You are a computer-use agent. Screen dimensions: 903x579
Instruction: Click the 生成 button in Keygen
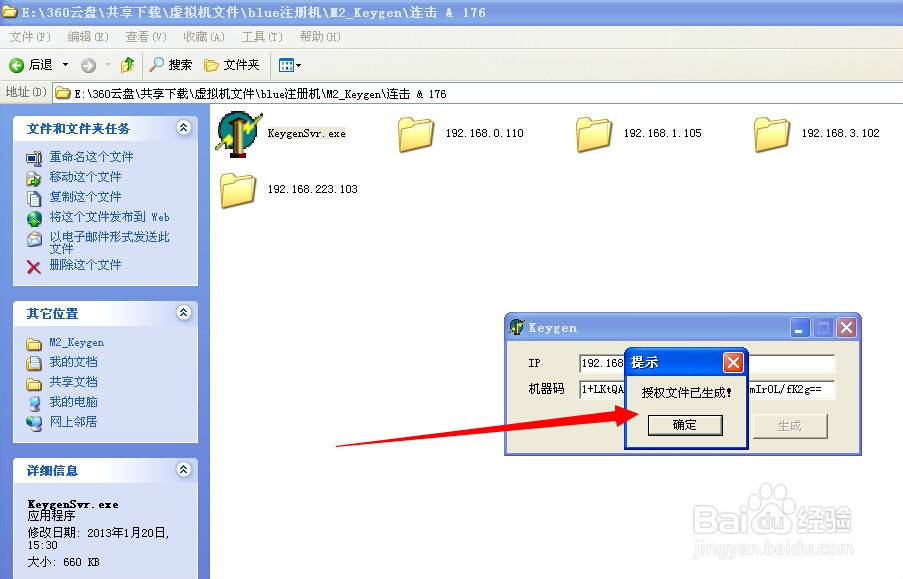(790, 426)
